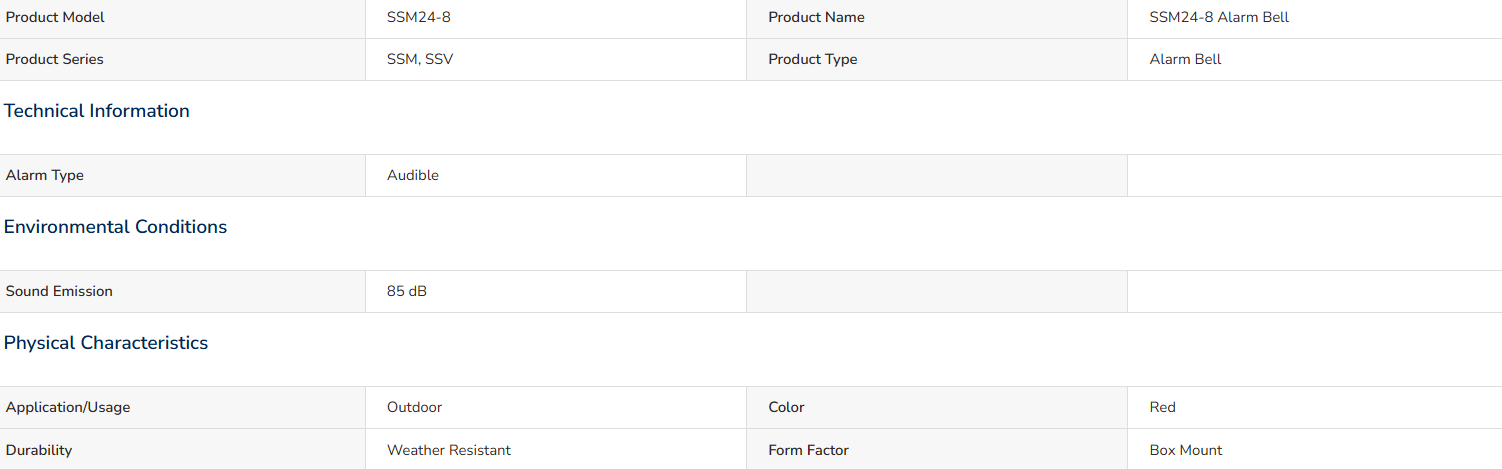The image size is (1502, 469).
Task: Click the Technical Information heading
Action: click(x=97, y=111)
